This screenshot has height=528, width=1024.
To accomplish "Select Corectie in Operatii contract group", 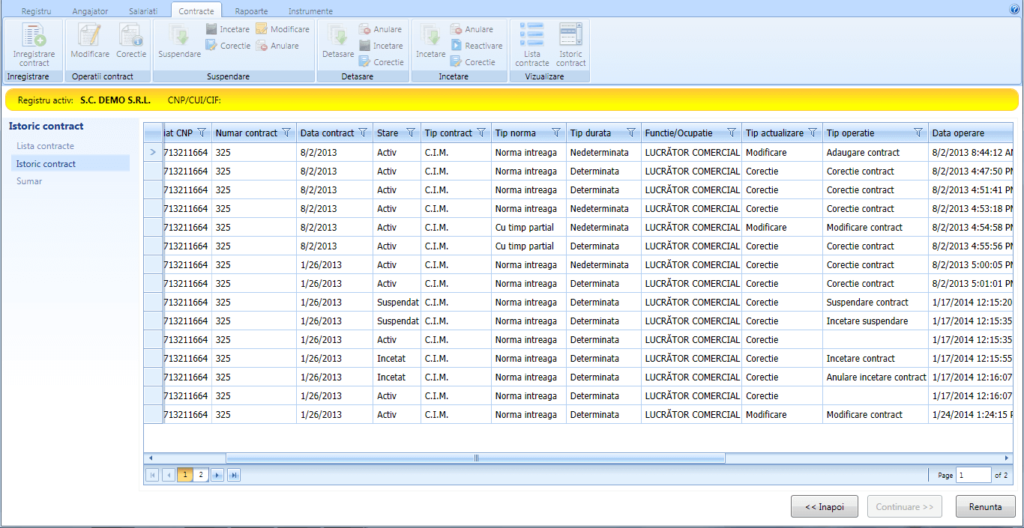I will click(131, 41).
